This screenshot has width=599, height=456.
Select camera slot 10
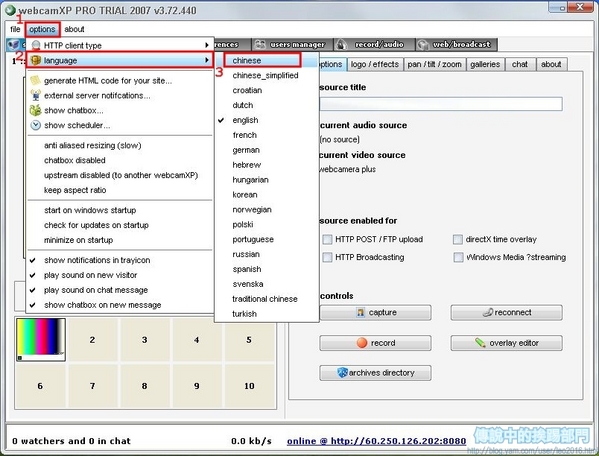249,386
